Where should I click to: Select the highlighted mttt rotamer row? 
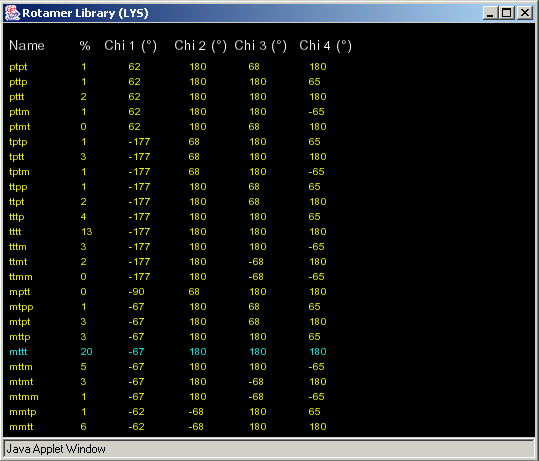pos(168,352)
